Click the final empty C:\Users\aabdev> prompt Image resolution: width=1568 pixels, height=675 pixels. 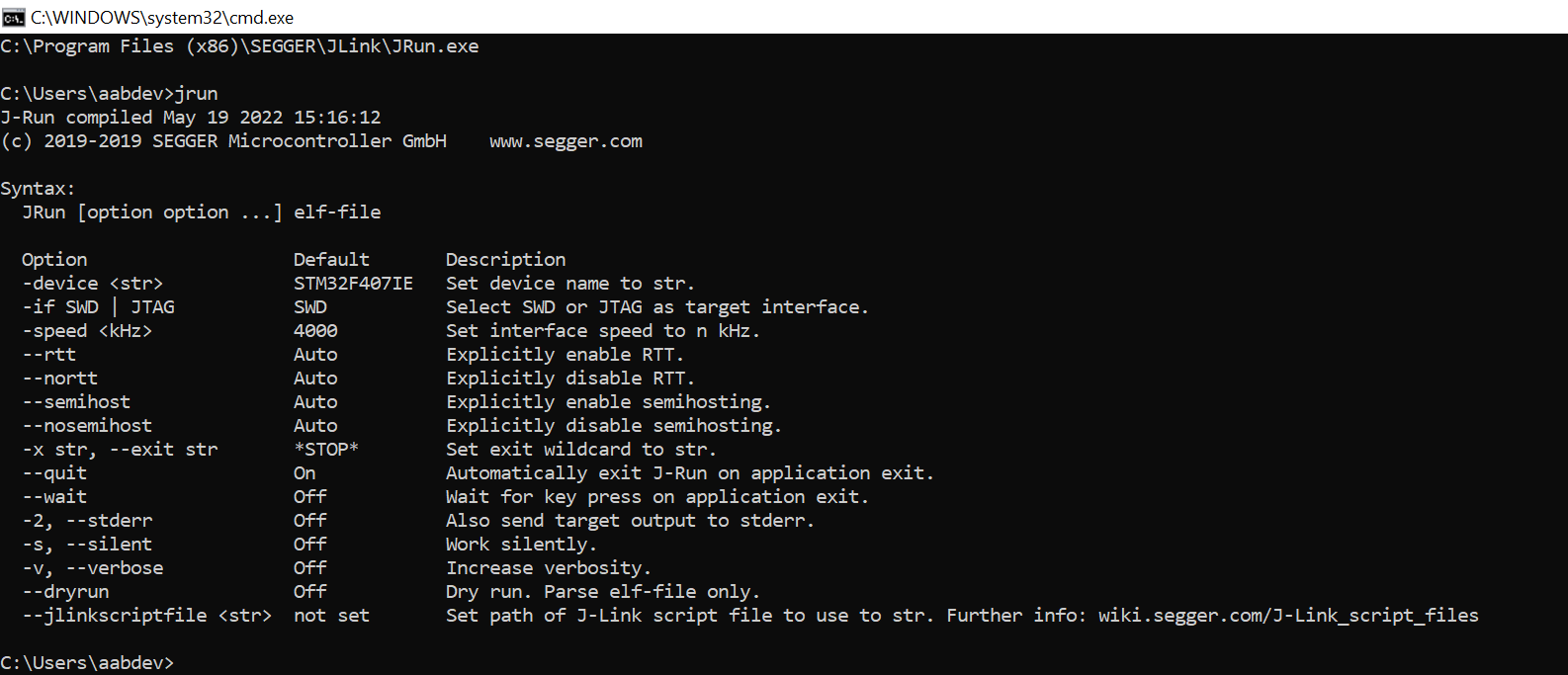(87, 663)
